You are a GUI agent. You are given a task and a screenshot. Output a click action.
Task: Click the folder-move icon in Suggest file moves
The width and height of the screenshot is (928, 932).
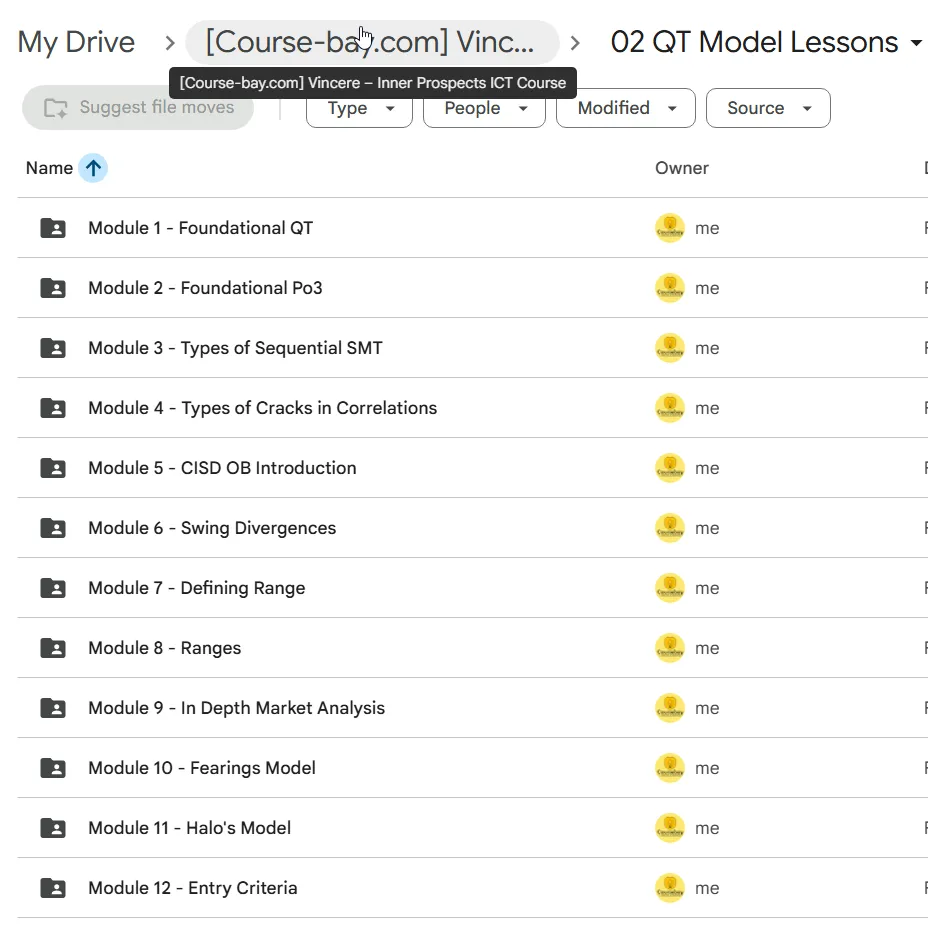pyautogui.click(x=56, y=108)
